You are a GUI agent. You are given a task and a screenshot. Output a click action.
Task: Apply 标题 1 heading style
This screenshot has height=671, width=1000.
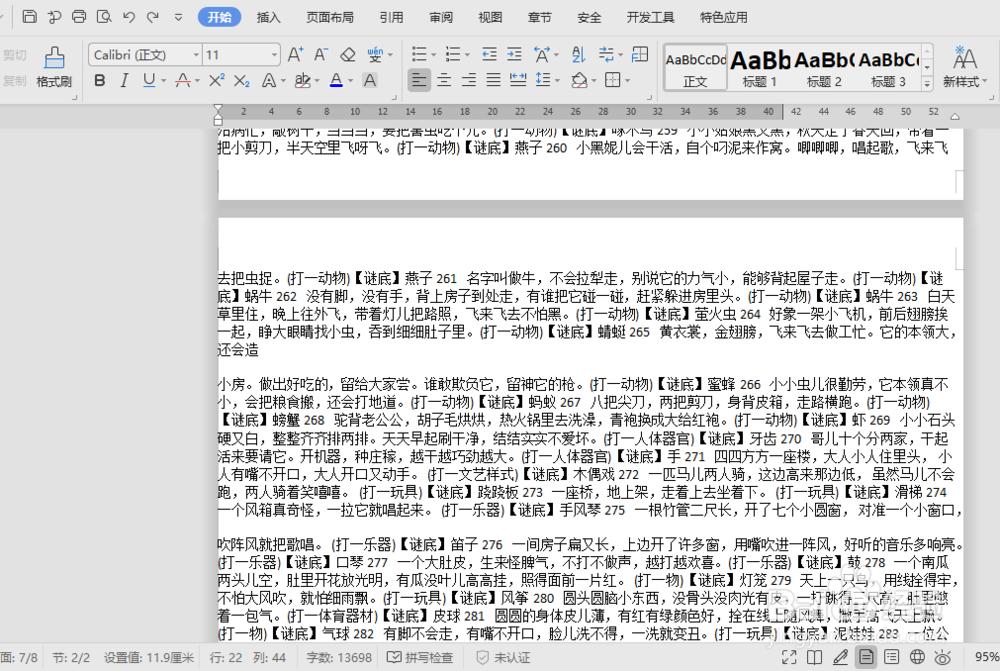point(760,66)
